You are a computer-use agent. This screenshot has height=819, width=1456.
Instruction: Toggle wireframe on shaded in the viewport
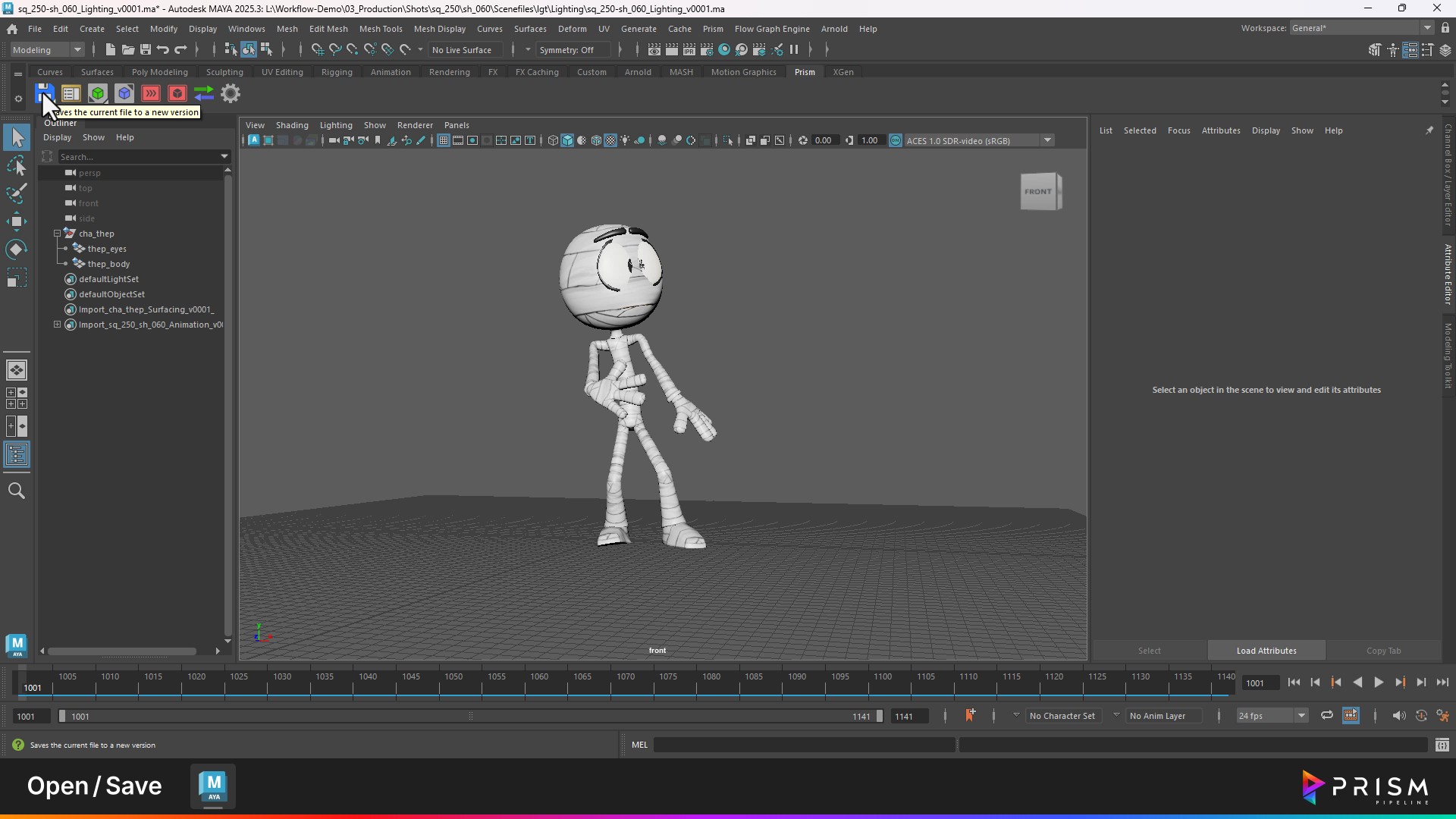coord(596,140)
